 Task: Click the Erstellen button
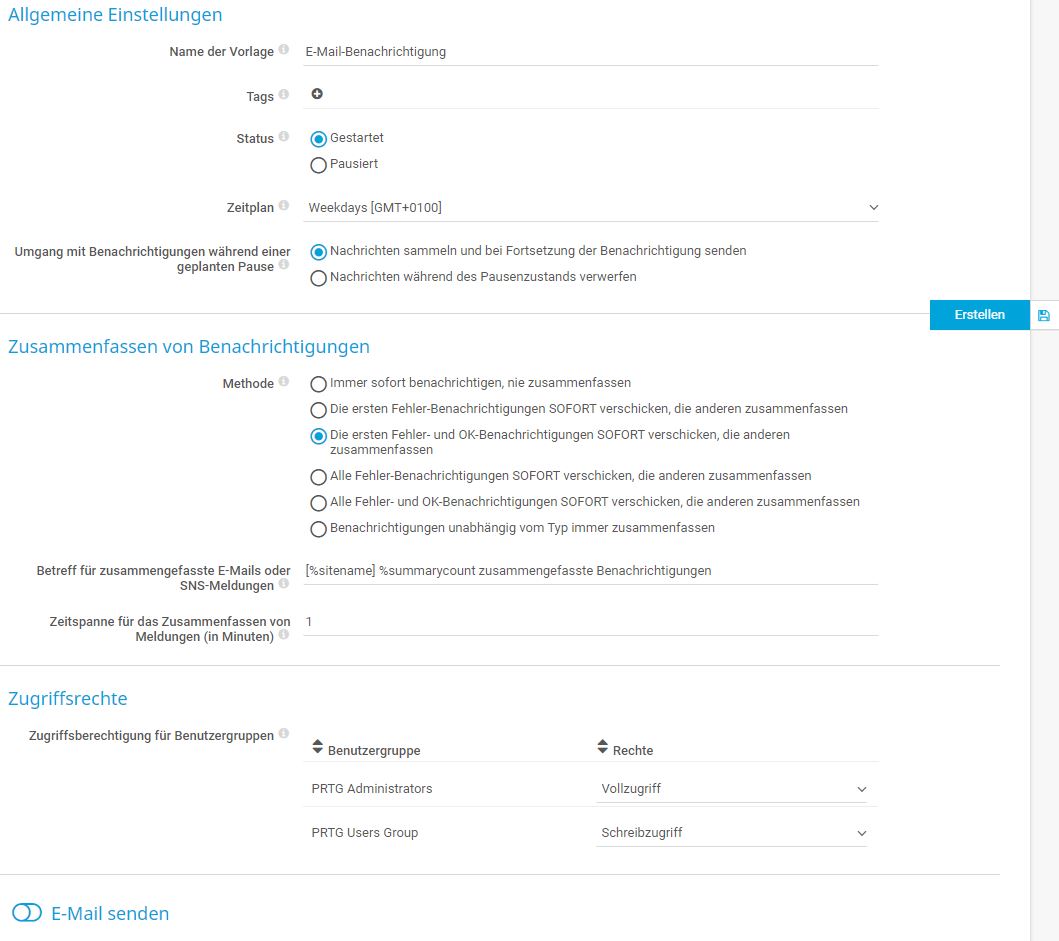coord(978,314)
